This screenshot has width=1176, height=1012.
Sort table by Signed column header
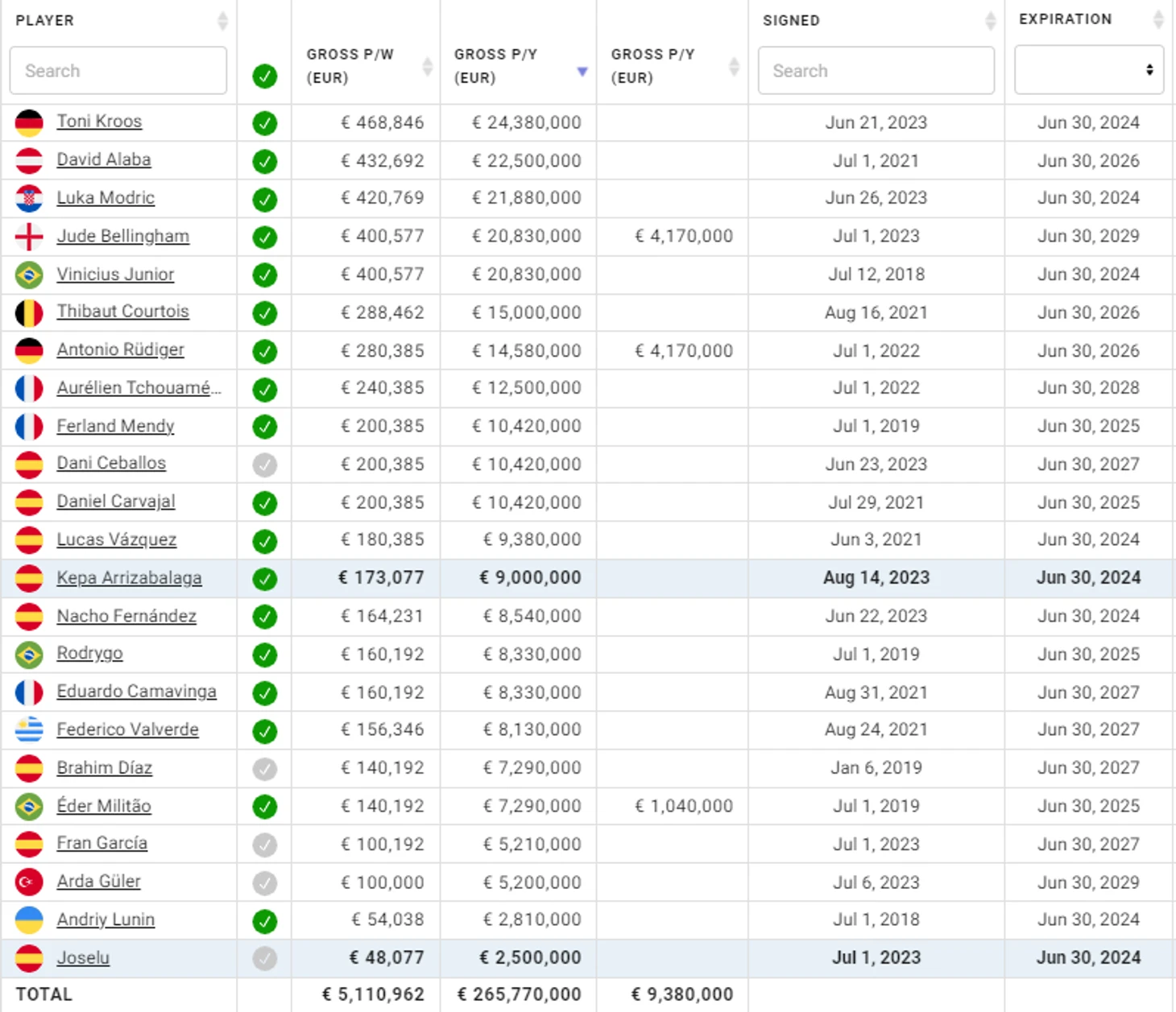pos(791,21)
